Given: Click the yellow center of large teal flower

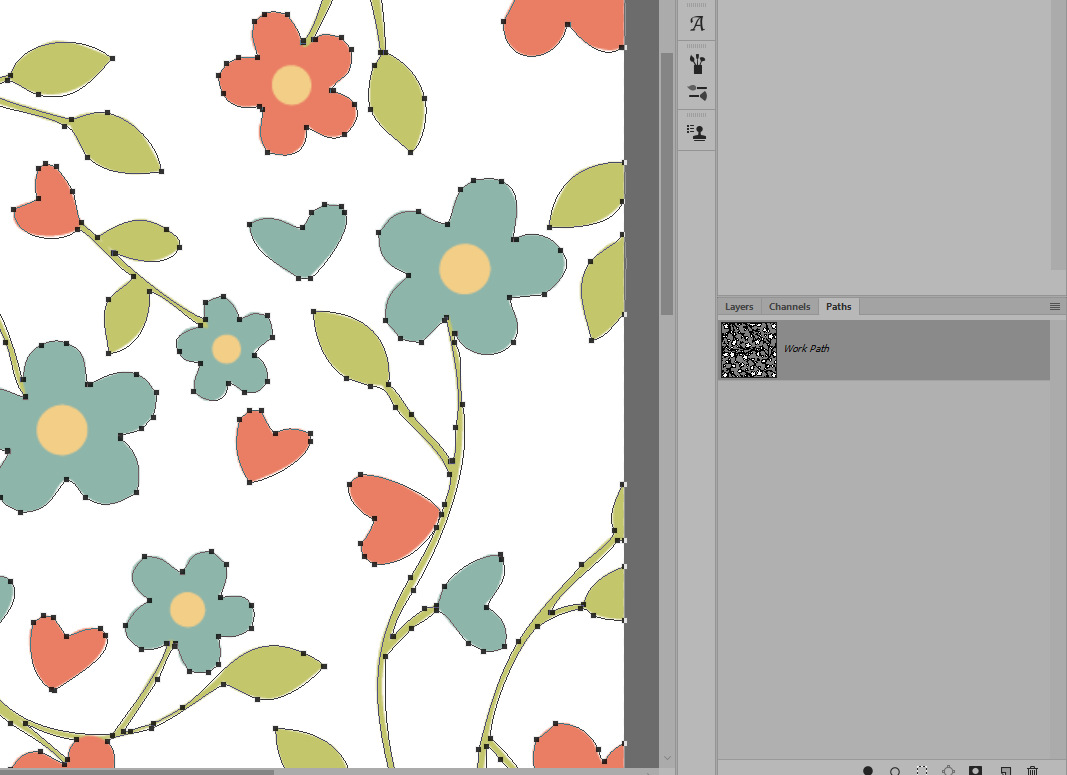Looking at the screenshot, I should 465,269.
